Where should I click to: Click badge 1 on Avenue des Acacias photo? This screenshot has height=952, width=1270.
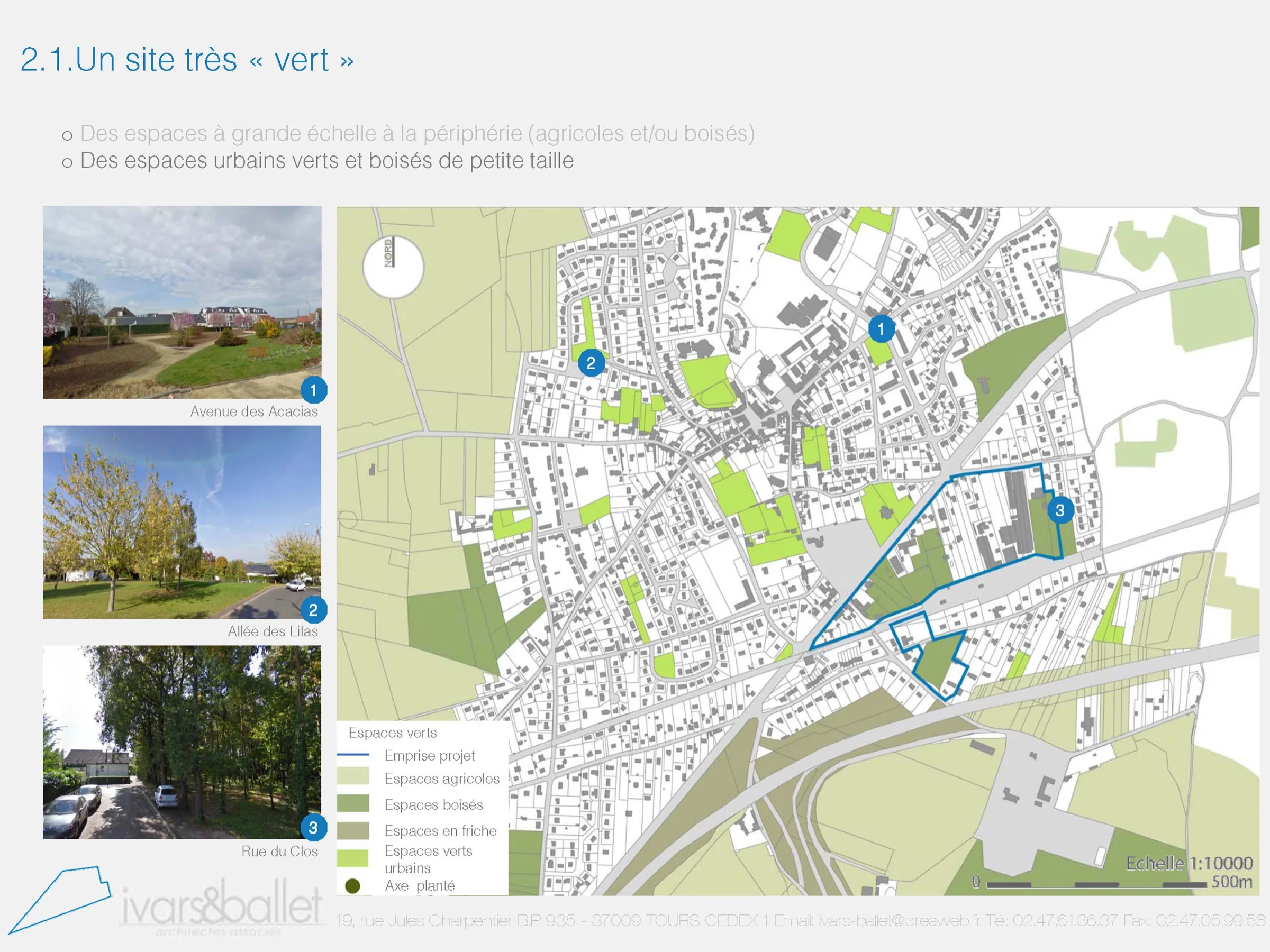pyautogui.click(x=313, y=390)
